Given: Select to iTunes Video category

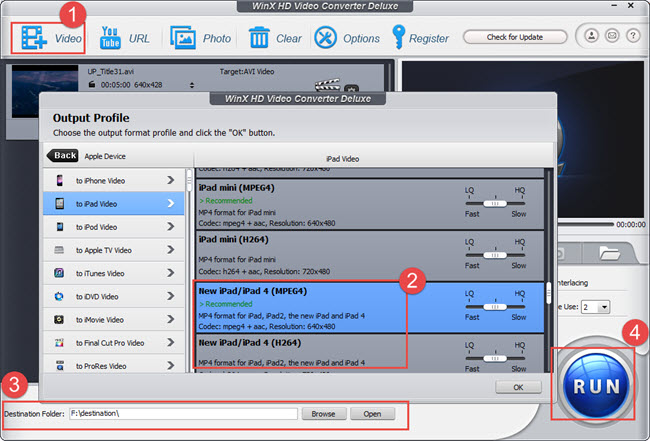Looking at the screenshot, I should pos(114,273).
